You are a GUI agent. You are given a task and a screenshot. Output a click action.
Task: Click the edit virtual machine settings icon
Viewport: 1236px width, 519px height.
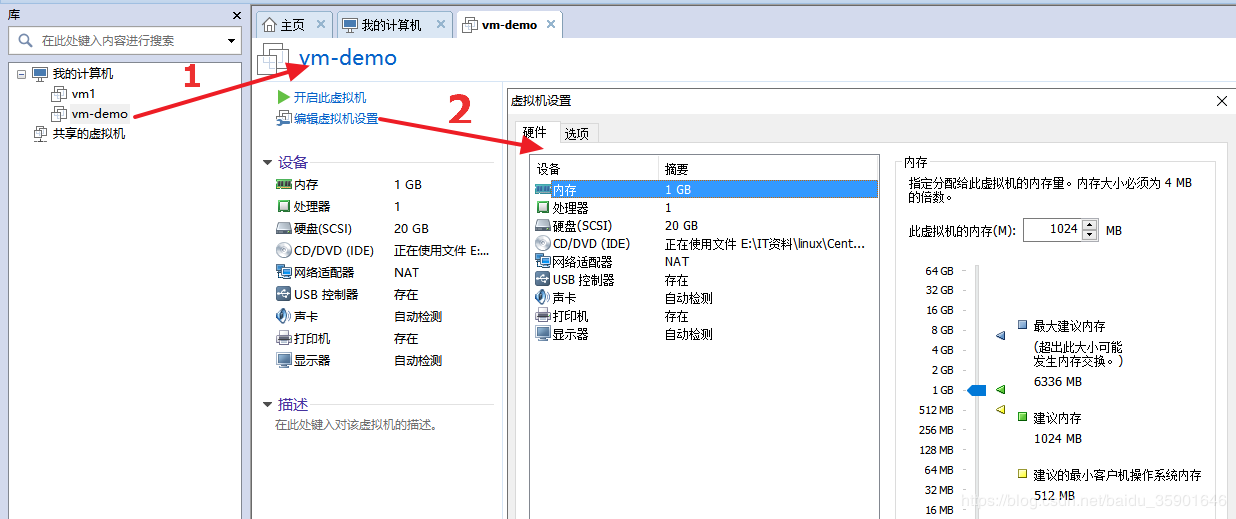pos(284,119)
